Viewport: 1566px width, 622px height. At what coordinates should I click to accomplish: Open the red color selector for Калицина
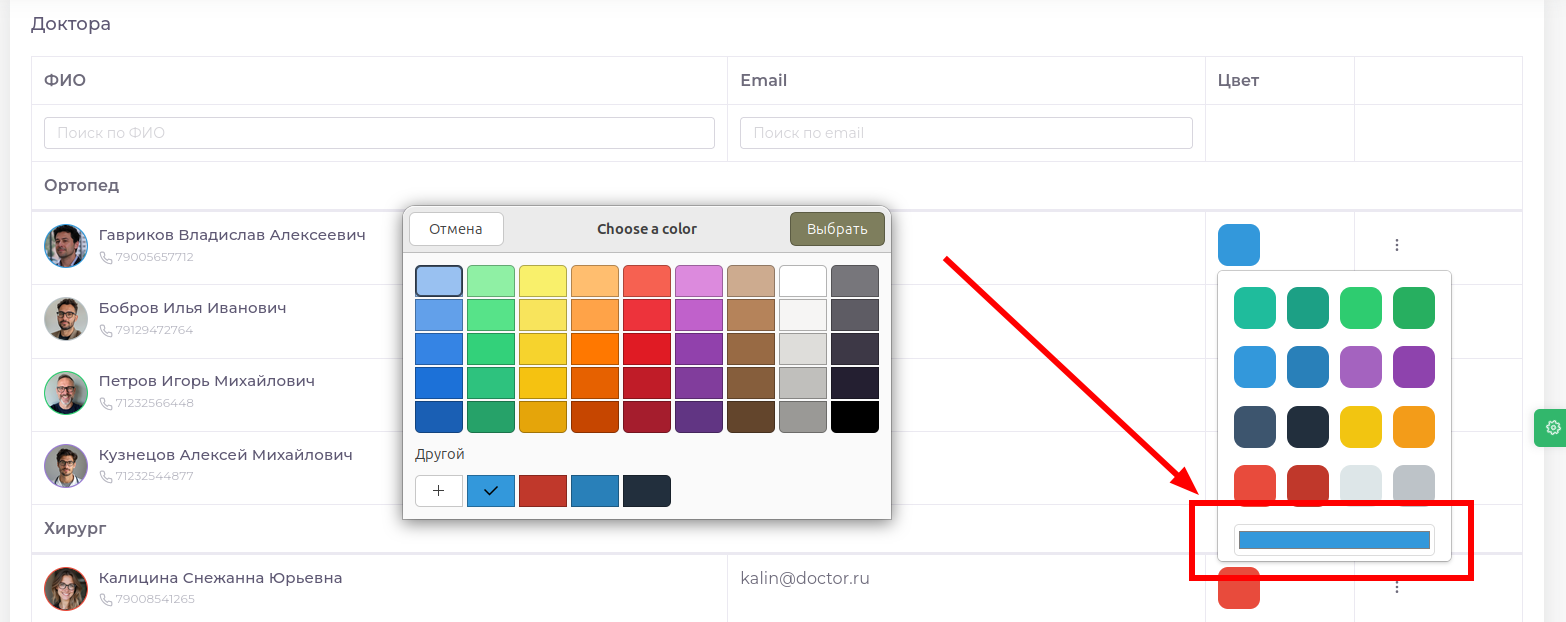pyautogui.click(x=1238, y=588)
